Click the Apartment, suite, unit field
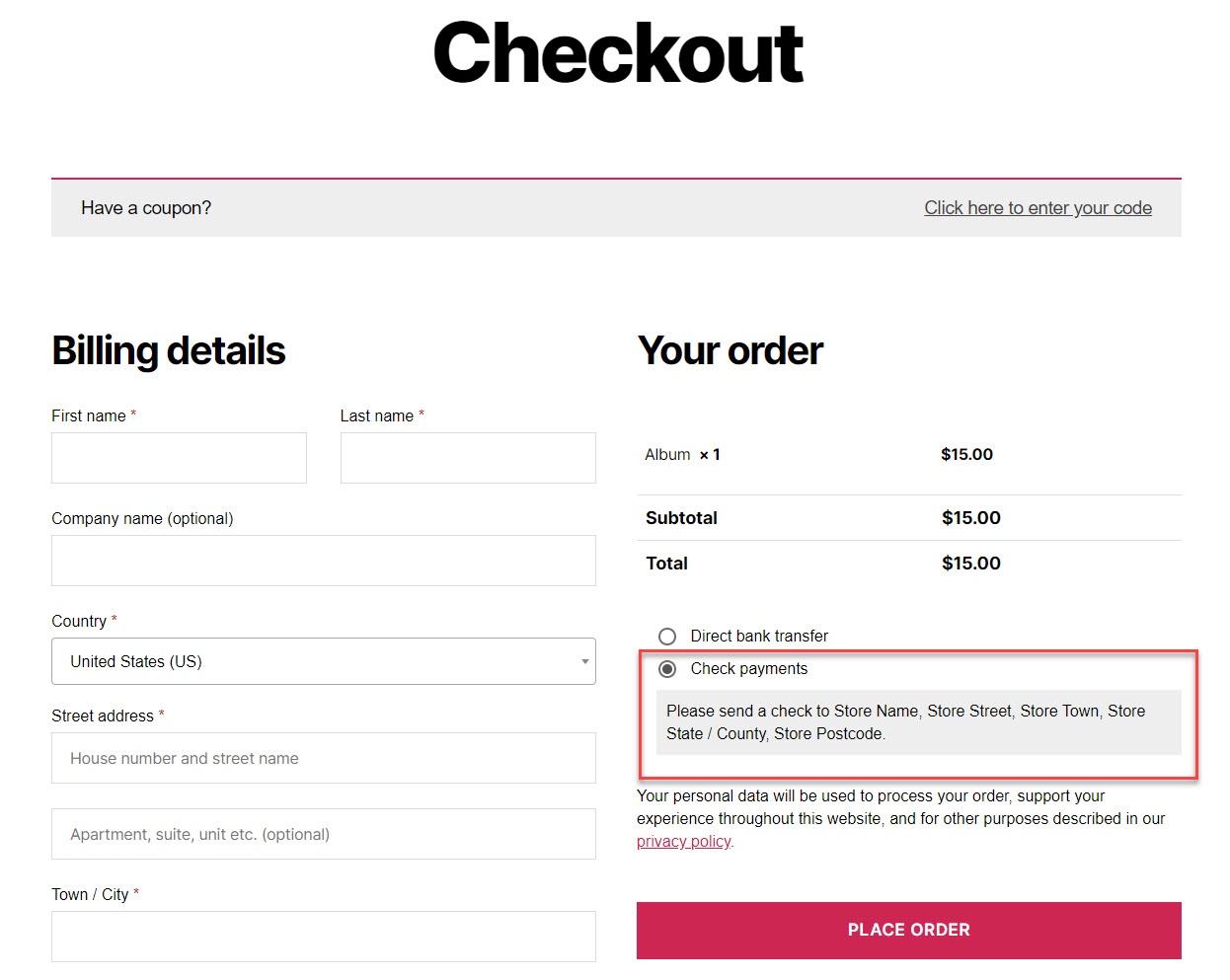1230x980 pixels. pos(323,834)
